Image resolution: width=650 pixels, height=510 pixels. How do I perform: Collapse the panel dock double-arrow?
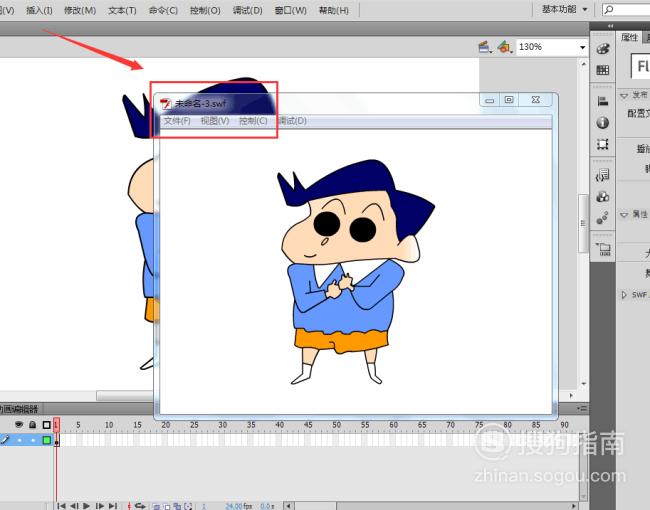click(611, 26)
